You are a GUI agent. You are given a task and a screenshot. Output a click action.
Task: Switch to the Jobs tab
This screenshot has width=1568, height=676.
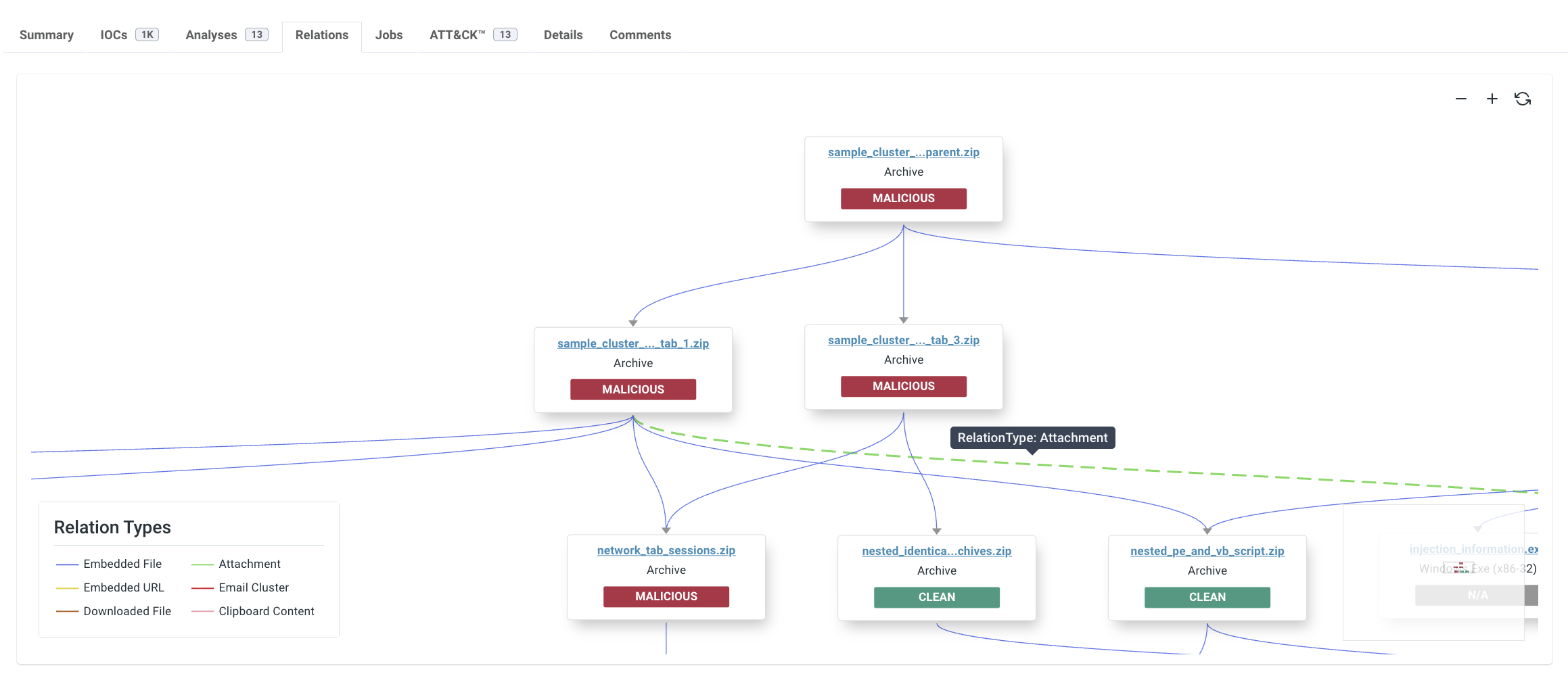tap(389, 34)
